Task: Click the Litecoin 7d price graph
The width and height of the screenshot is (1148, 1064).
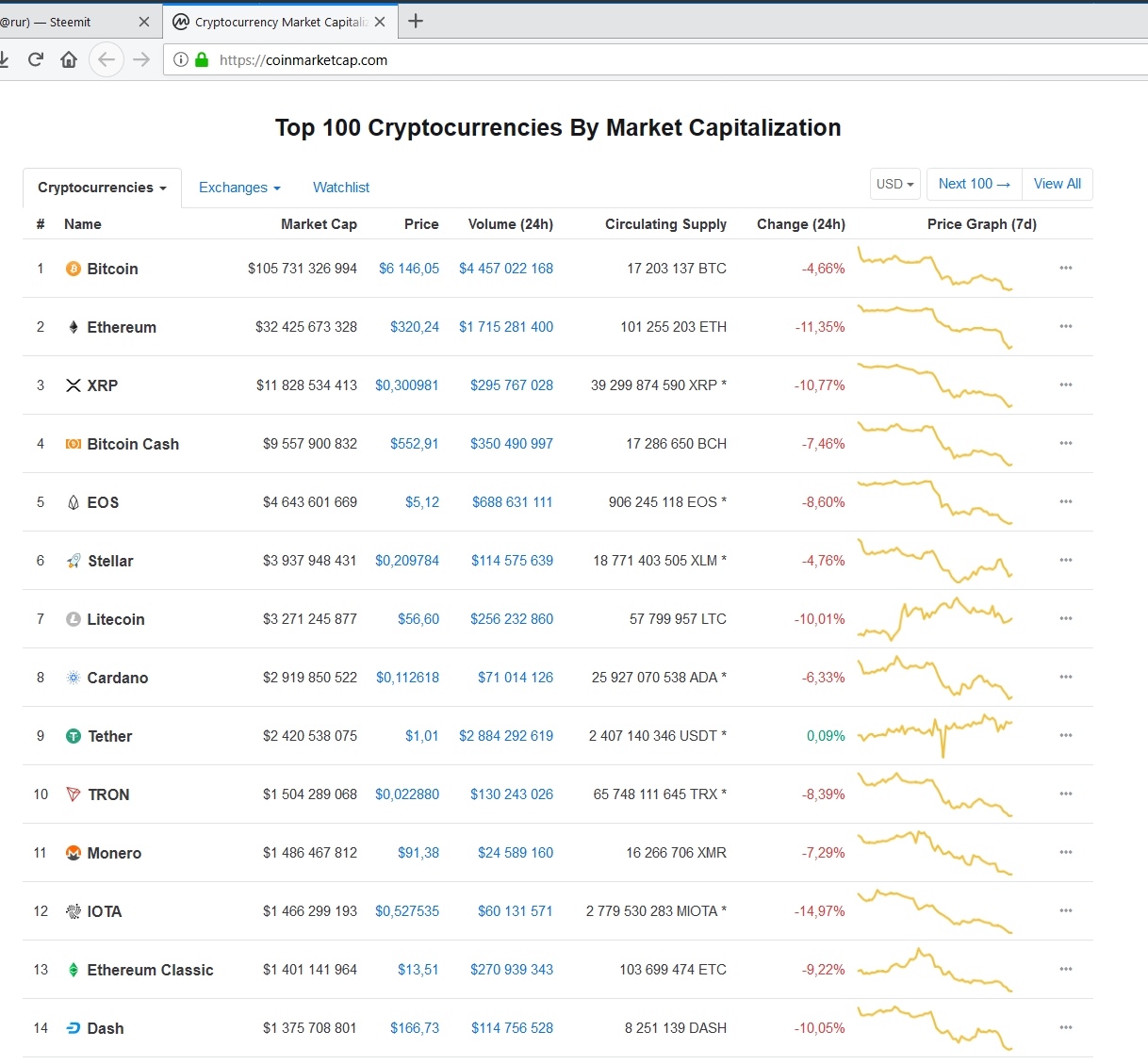Action: pyautogui.click(x=935, y=619)
